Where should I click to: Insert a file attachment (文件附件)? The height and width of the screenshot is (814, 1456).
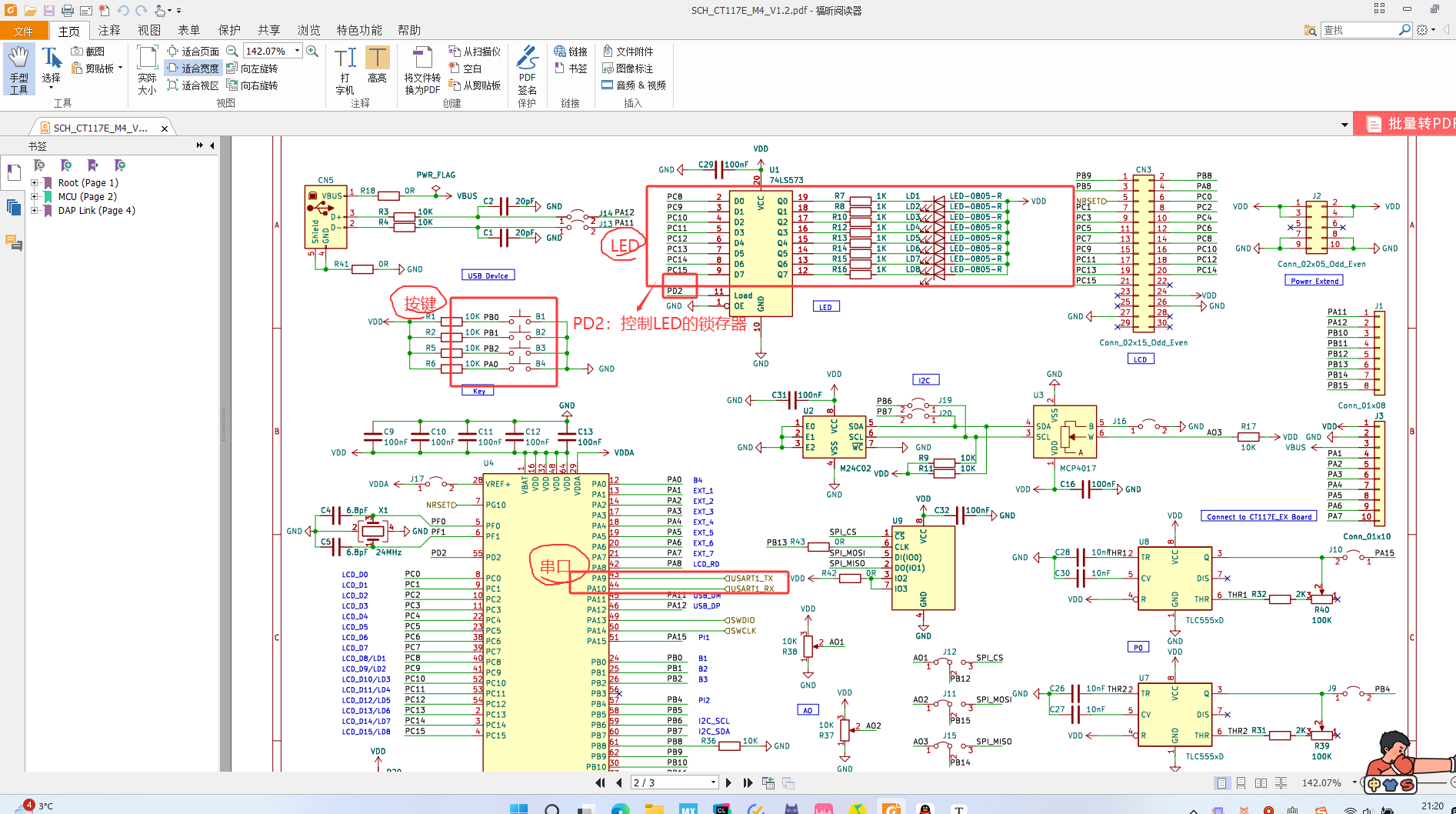[x=628, y=51]
